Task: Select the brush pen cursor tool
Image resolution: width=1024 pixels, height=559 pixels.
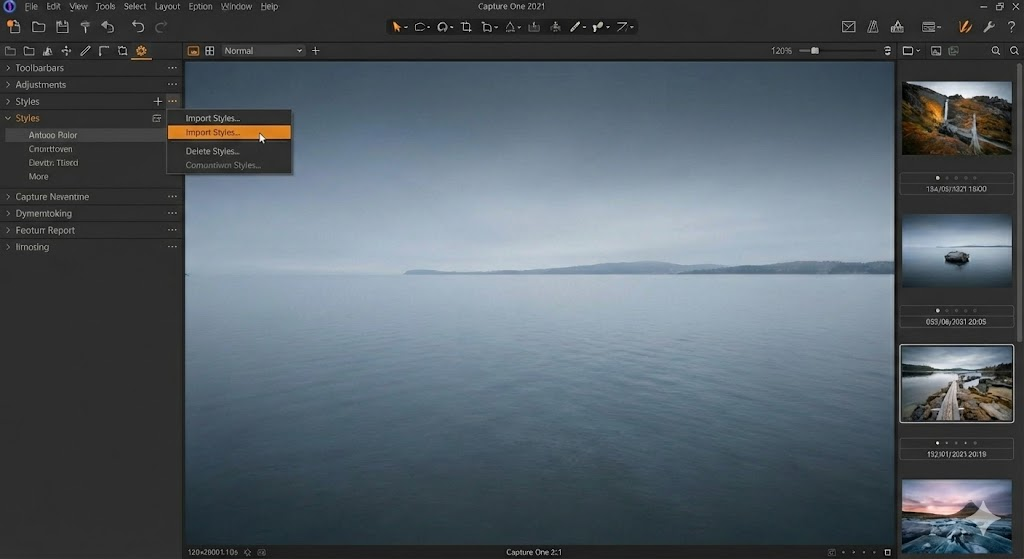Action: point(575,27)
